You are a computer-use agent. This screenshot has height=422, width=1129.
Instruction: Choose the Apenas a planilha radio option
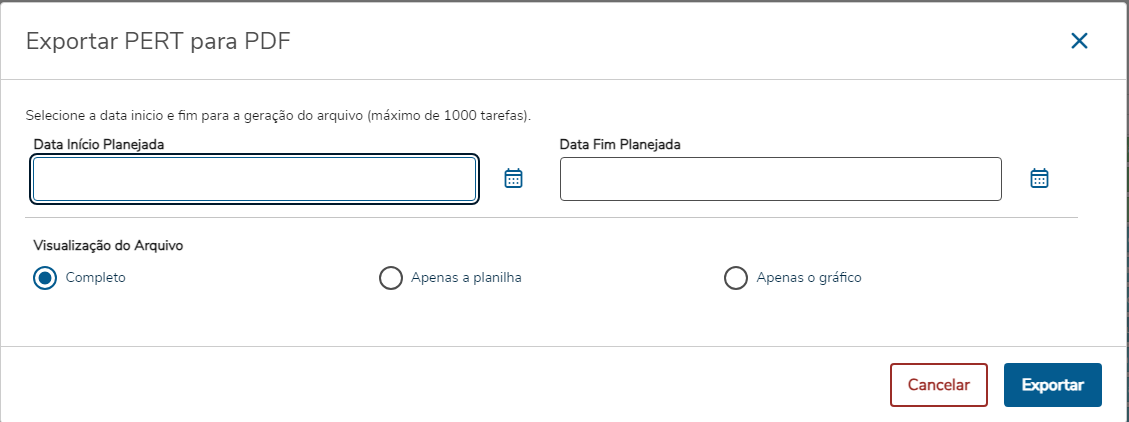point(391,278)
